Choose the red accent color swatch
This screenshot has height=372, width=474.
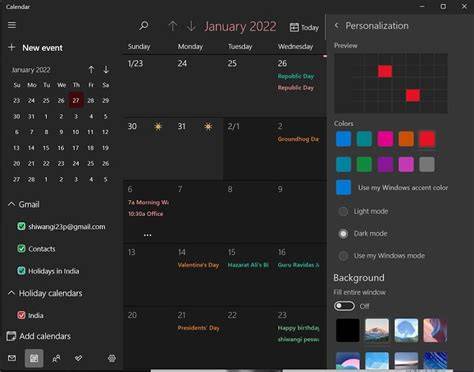(x=427, y=139)
